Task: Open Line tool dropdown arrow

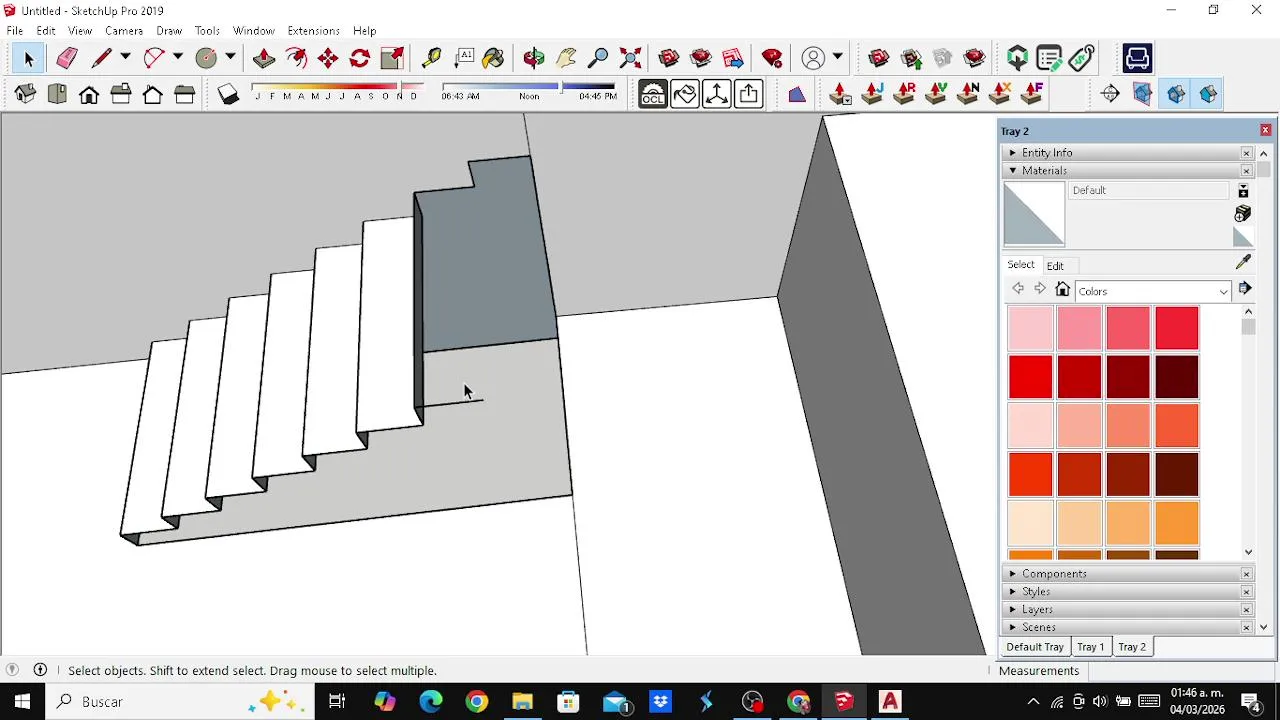Action: pyautogui.click(x=125, y=58)
